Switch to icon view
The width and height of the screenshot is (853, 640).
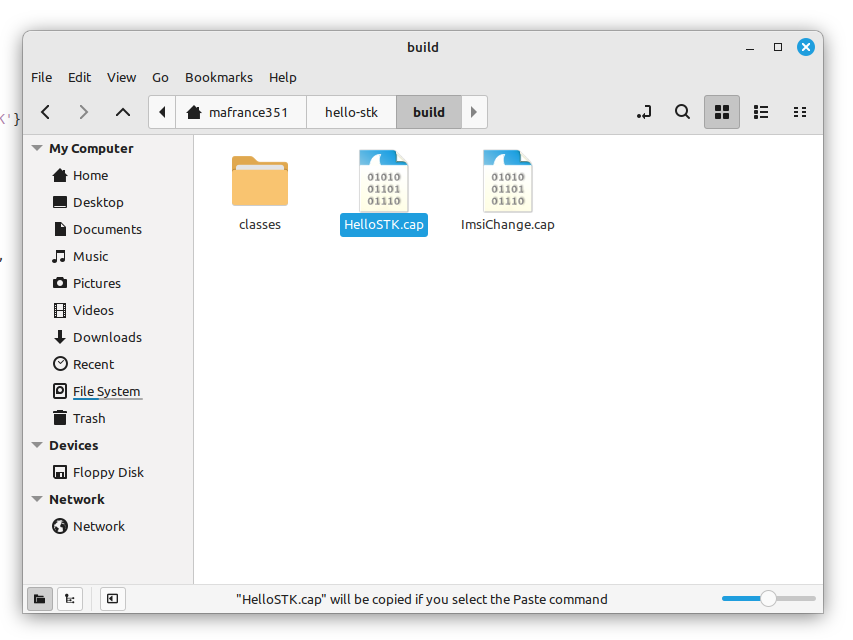click(721, 112)
